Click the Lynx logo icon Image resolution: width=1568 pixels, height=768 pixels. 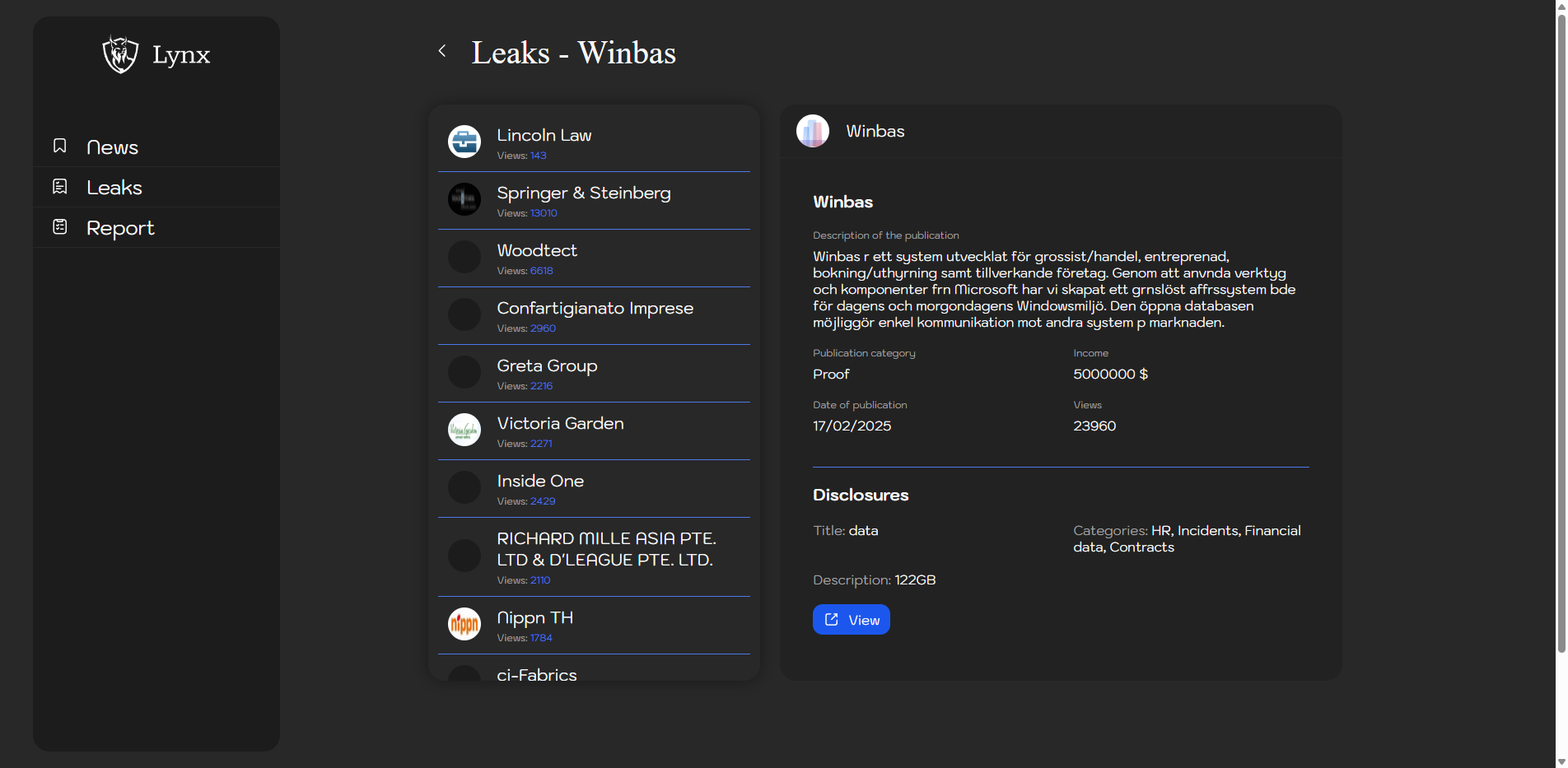120,54
